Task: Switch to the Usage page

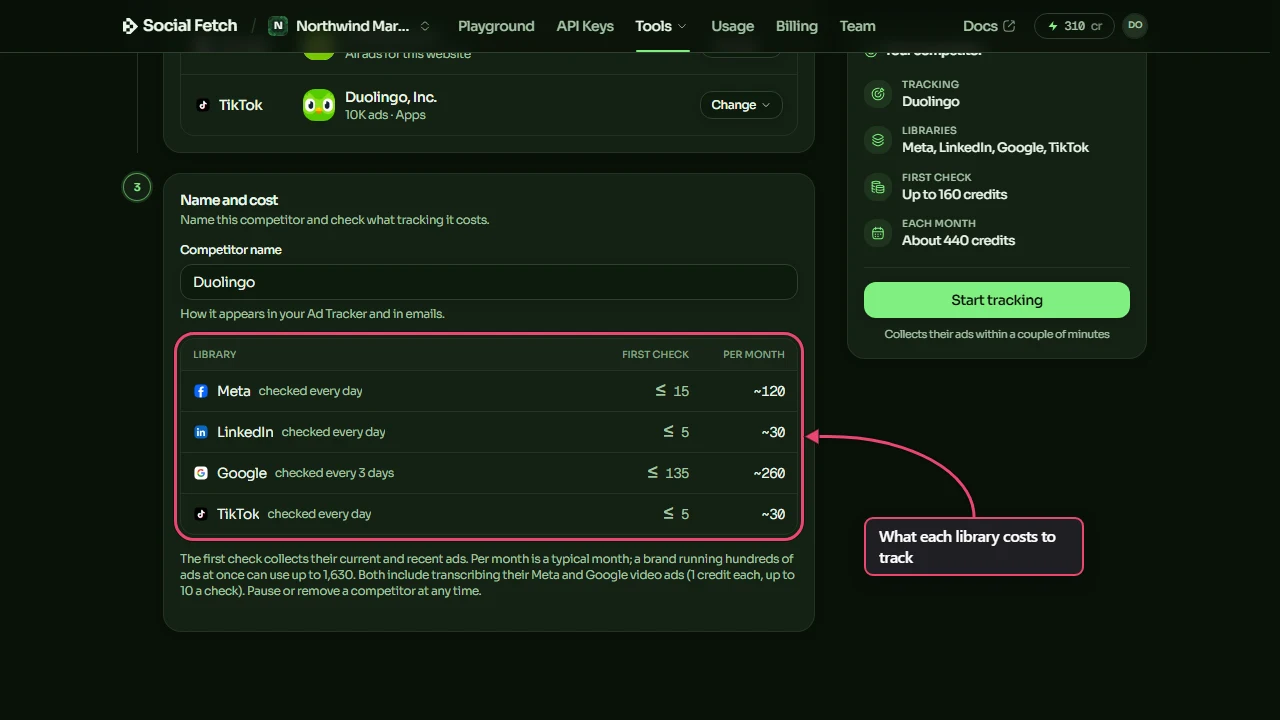Action: pos(732,26)
